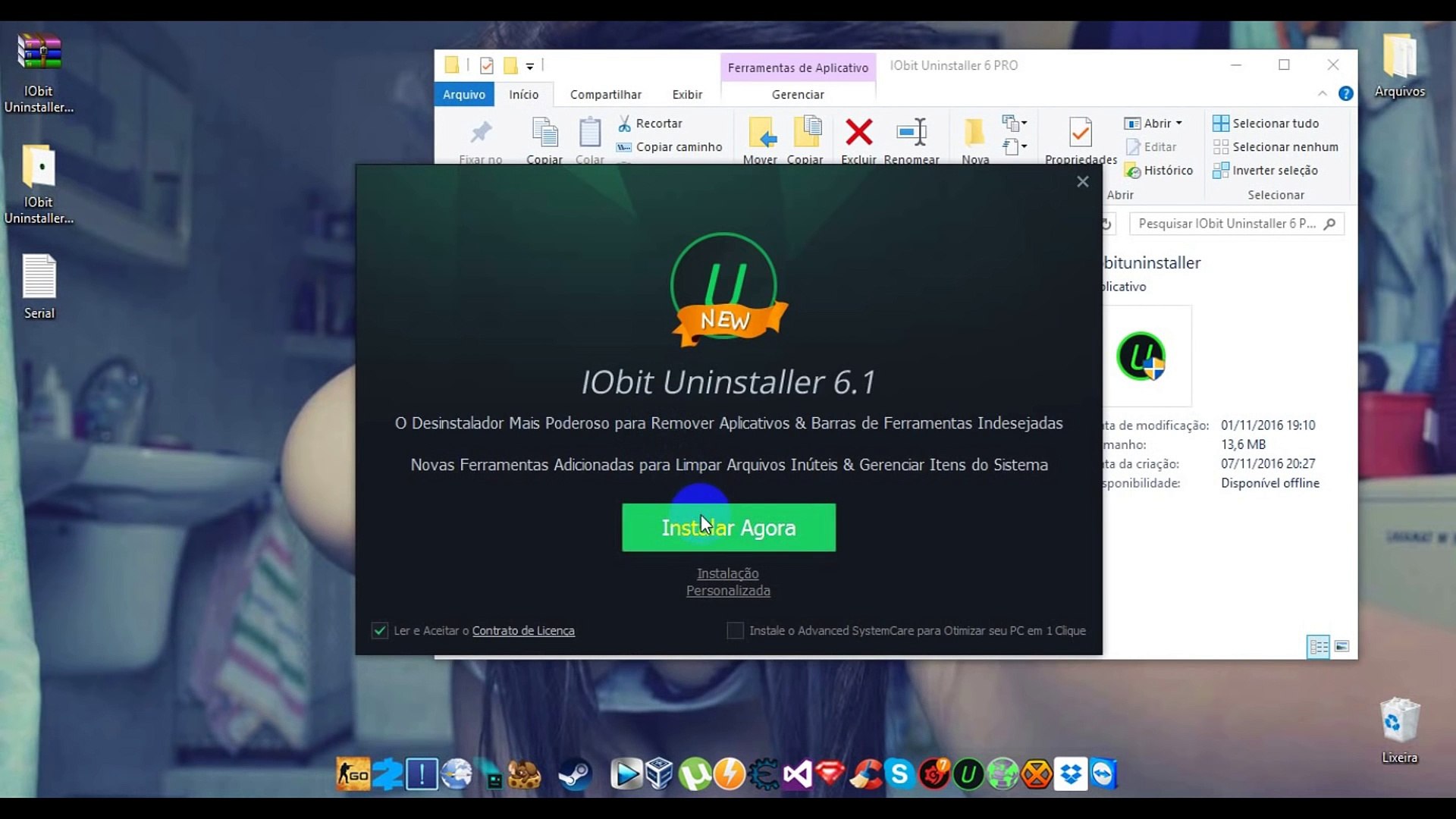This screenshot has height=819, width=1456.
Task: Click the Propriedades checkmark icon
Action: click(x=1080, y=133)
